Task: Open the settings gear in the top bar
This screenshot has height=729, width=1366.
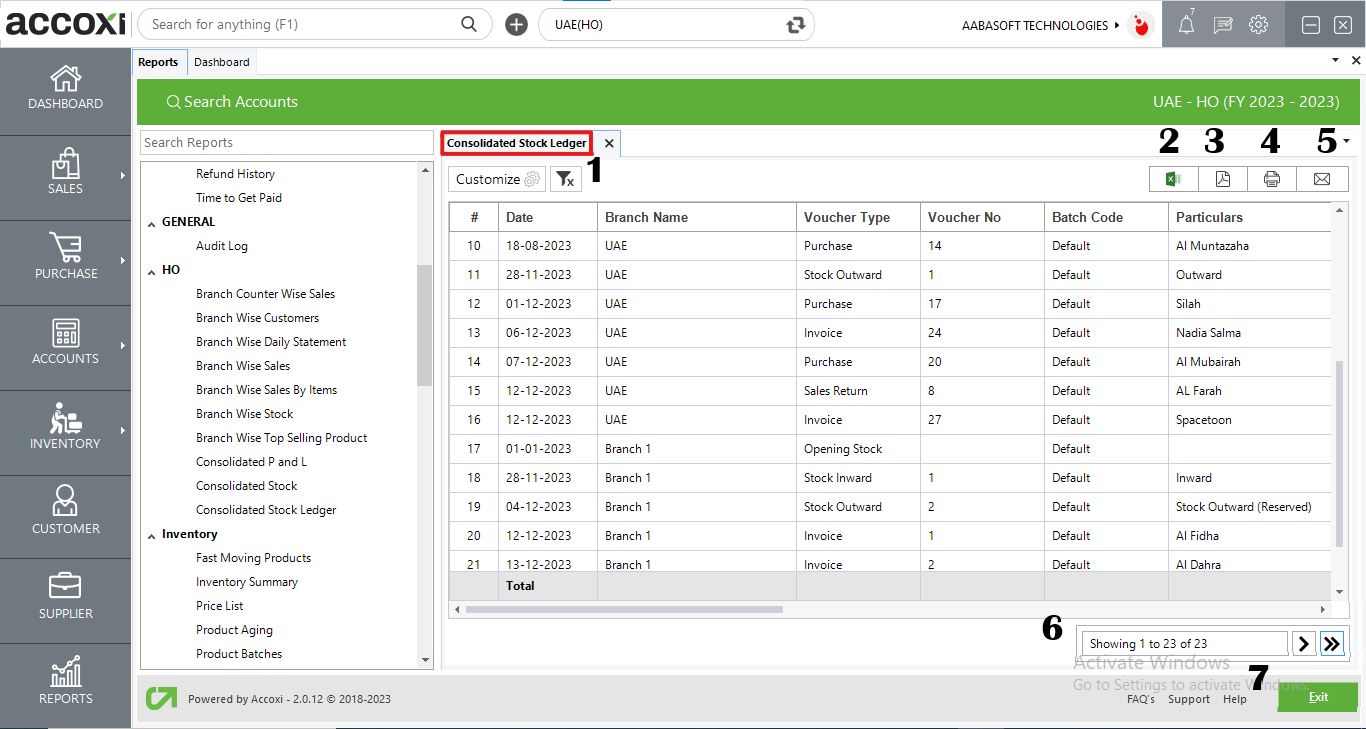Action: tap(1258, 24)
